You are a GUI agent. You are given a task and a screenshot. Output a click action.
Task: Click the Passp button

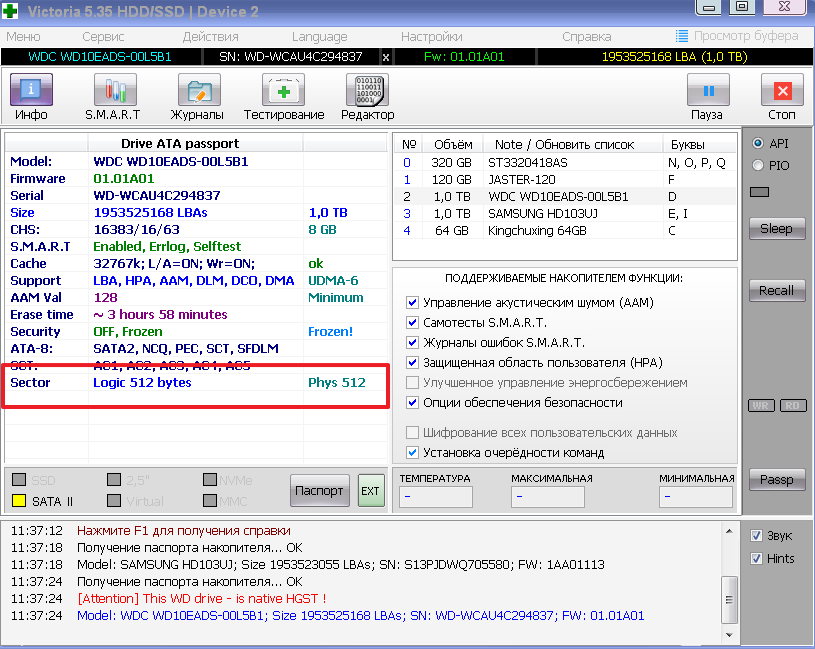tap(777, 480)
